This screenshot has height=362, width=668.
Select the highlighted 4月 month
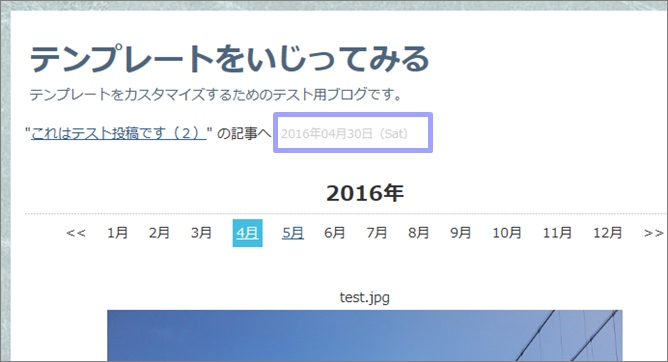[x=248, y=233]
